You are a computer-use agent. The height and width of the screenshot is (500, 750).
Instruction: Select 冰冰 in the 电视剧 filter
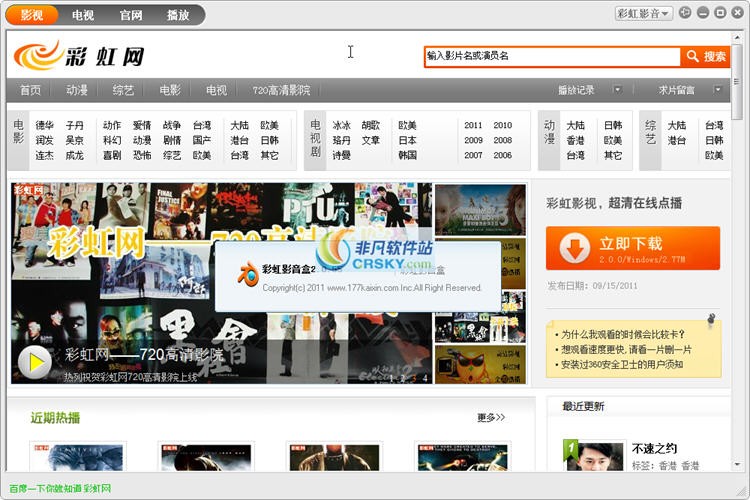(x=342, y=125)
